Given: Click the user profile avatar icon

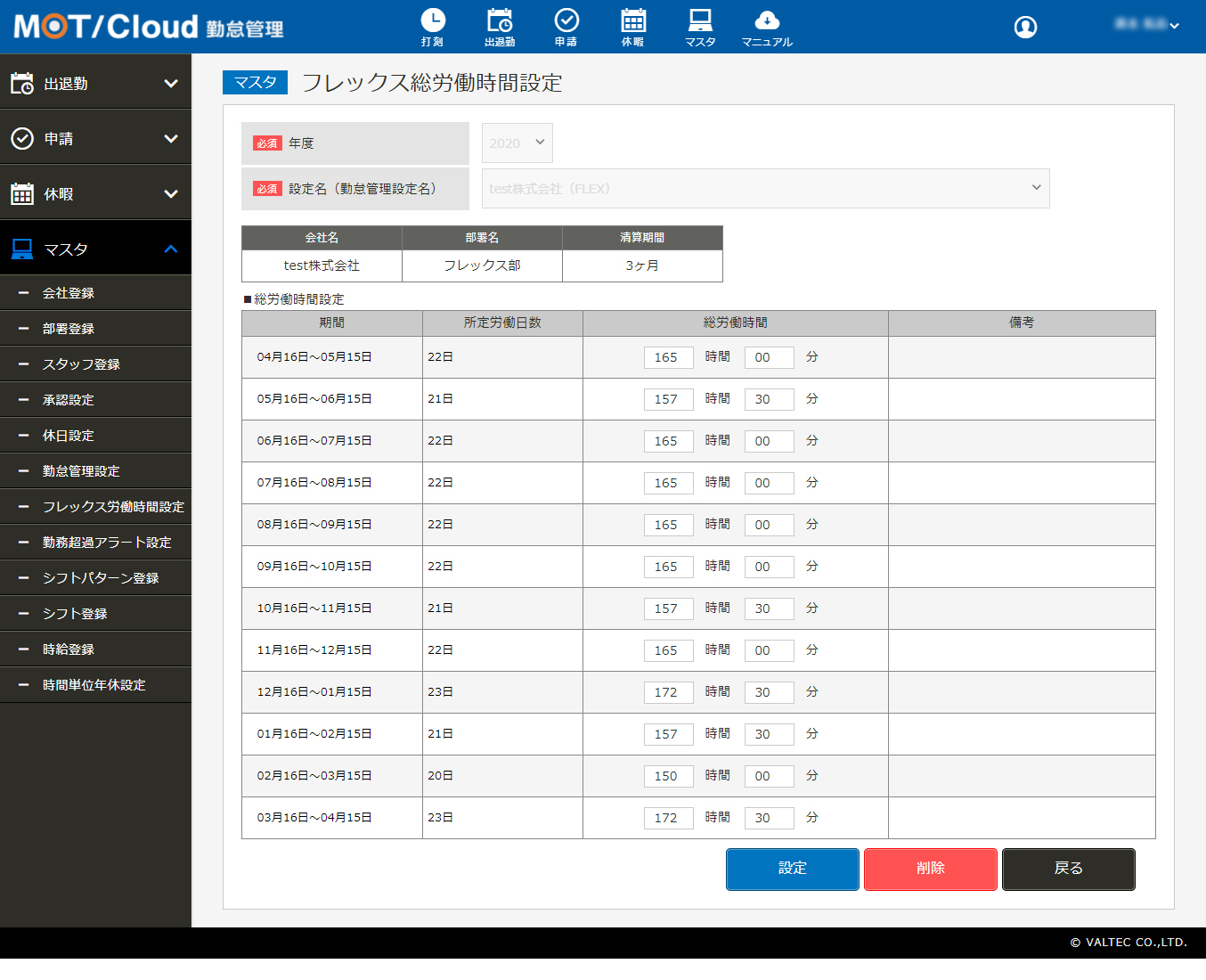Looking at the screenshot, I should (1025, 28).
